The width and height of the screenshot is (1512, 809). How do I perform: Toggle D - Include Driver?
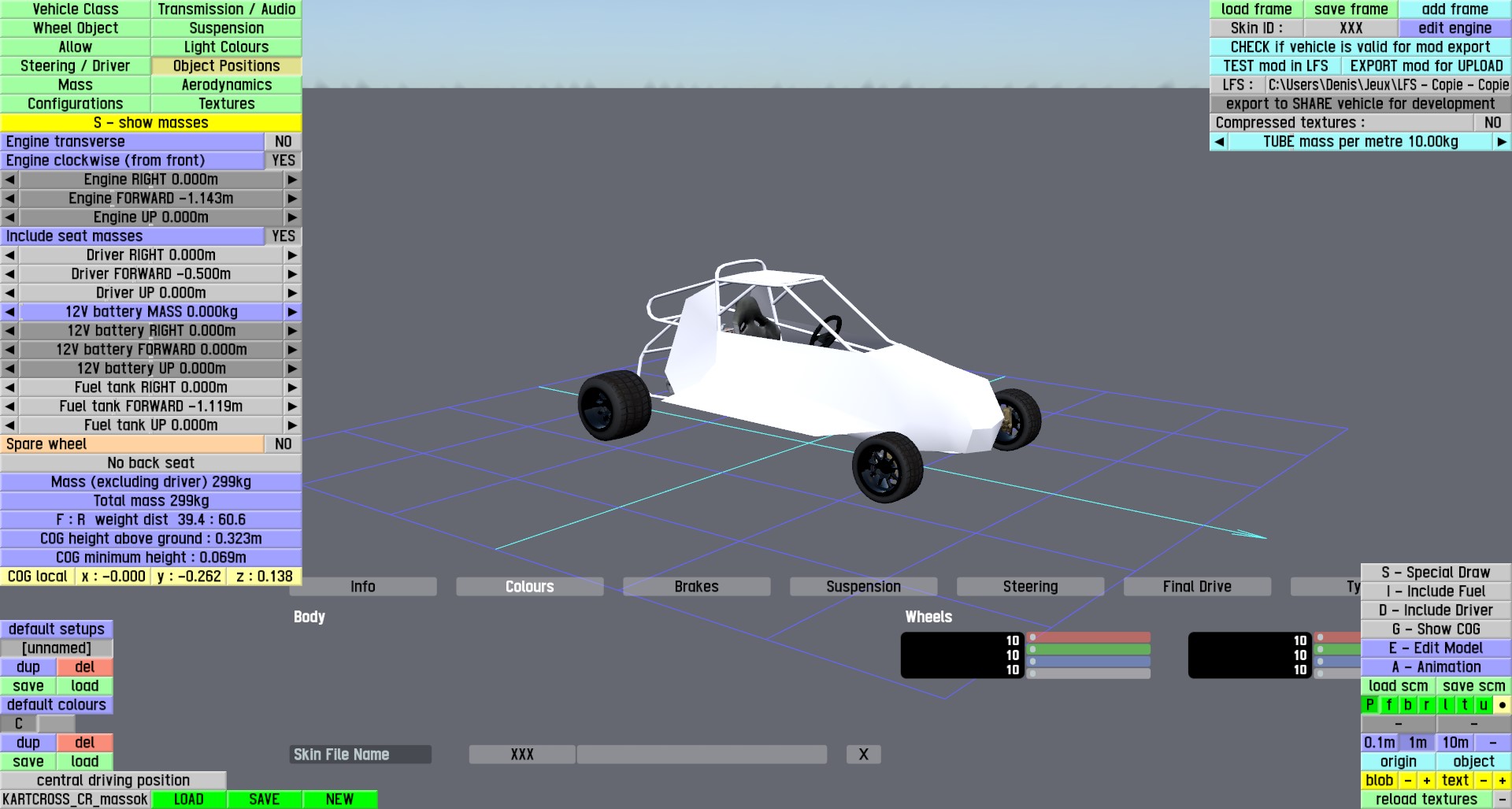[1436, 610]
